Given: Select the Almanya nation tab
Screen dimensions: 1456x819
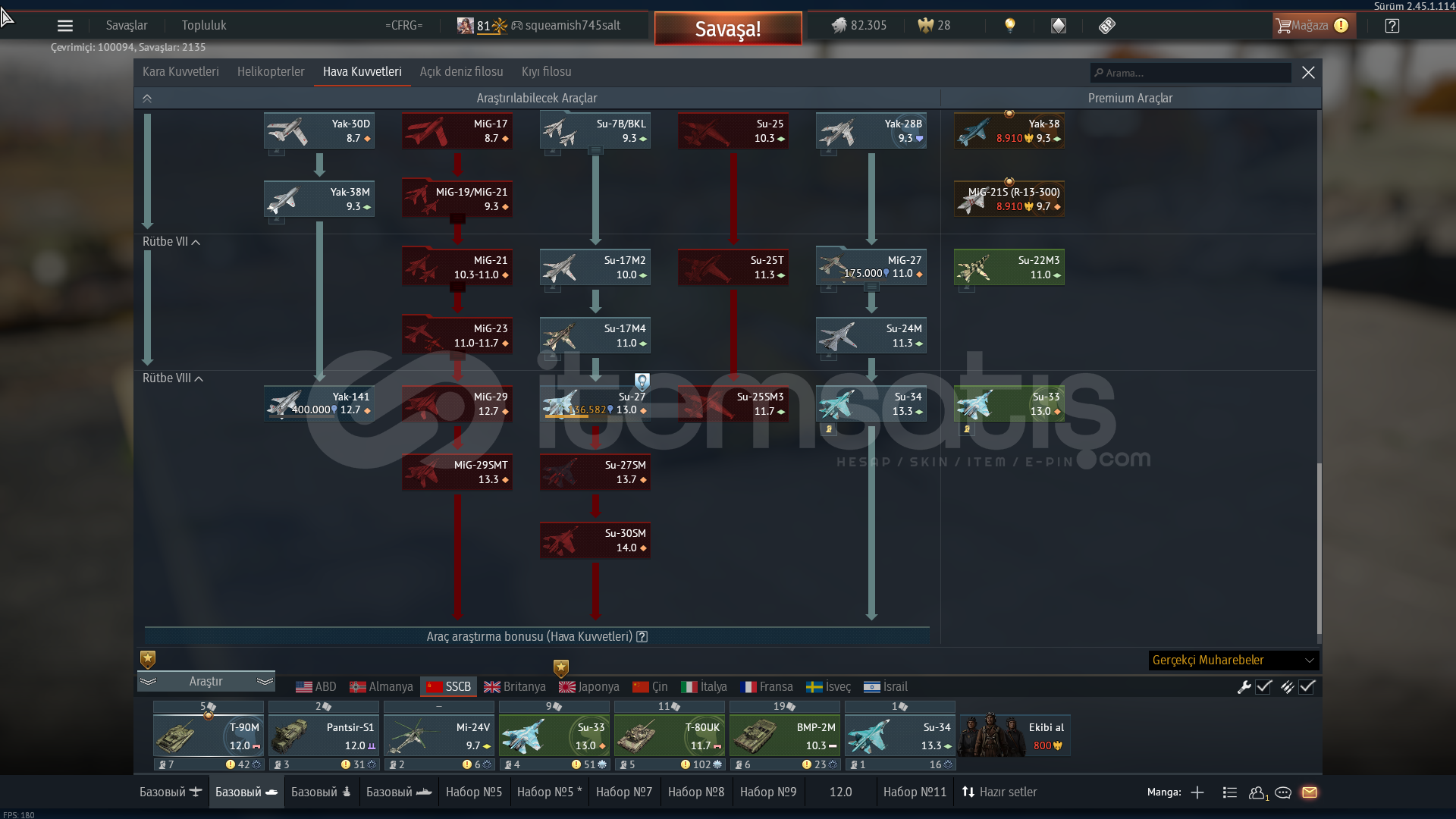Looking at the screenshot, I should click(381, 687).
